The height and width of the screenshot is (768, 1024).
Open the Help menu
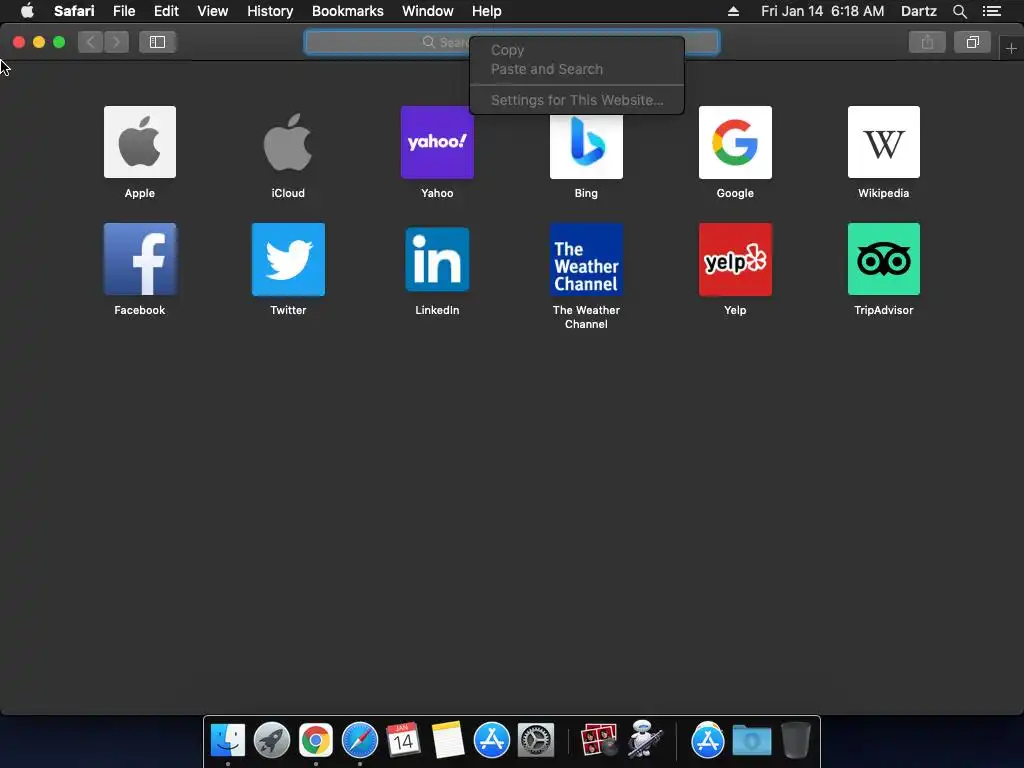tap(487, 11)
